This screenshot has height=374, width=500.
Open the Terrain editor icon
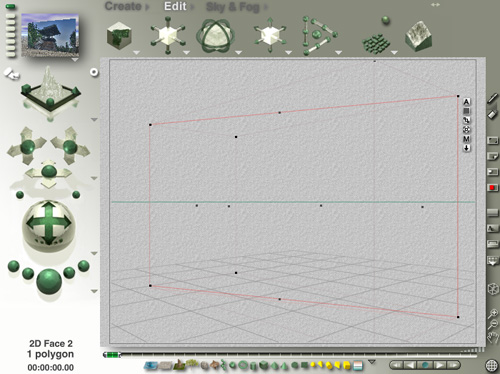pos(419,36)
